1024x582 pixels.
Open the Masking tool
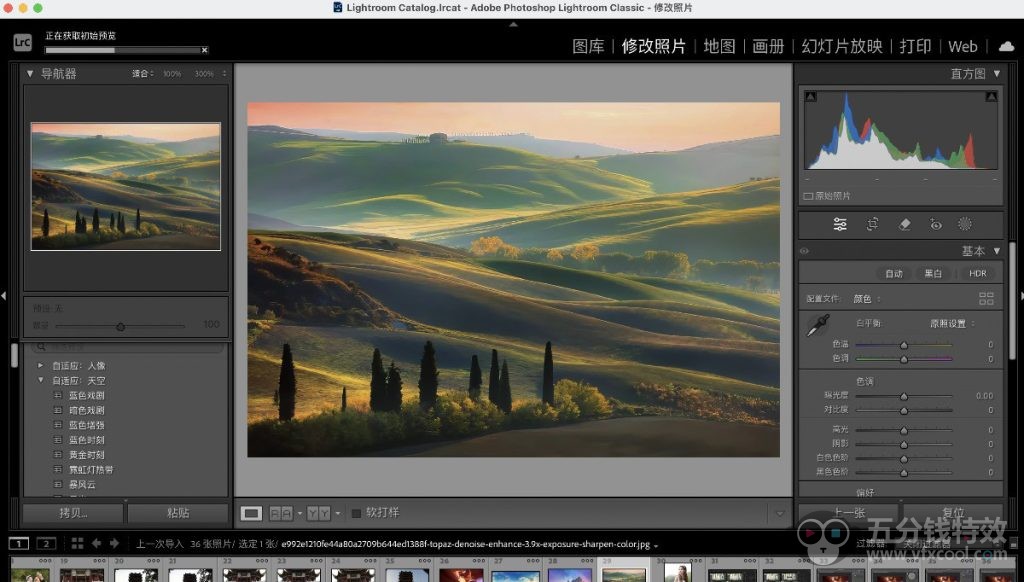click(965, 224)
